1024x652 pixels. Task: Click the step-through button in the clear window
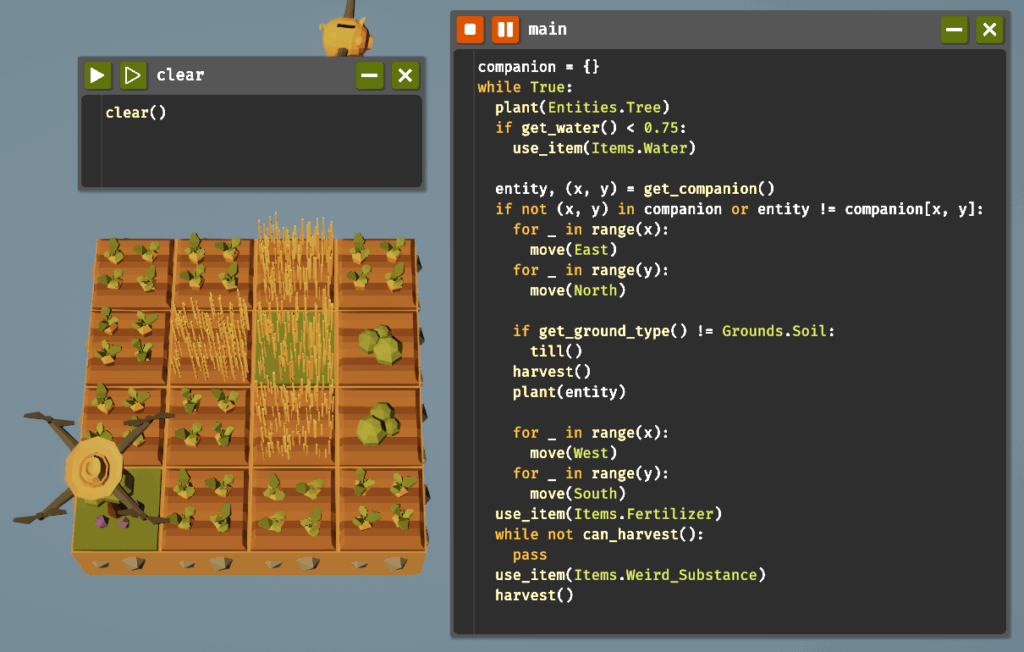[133, 75]
